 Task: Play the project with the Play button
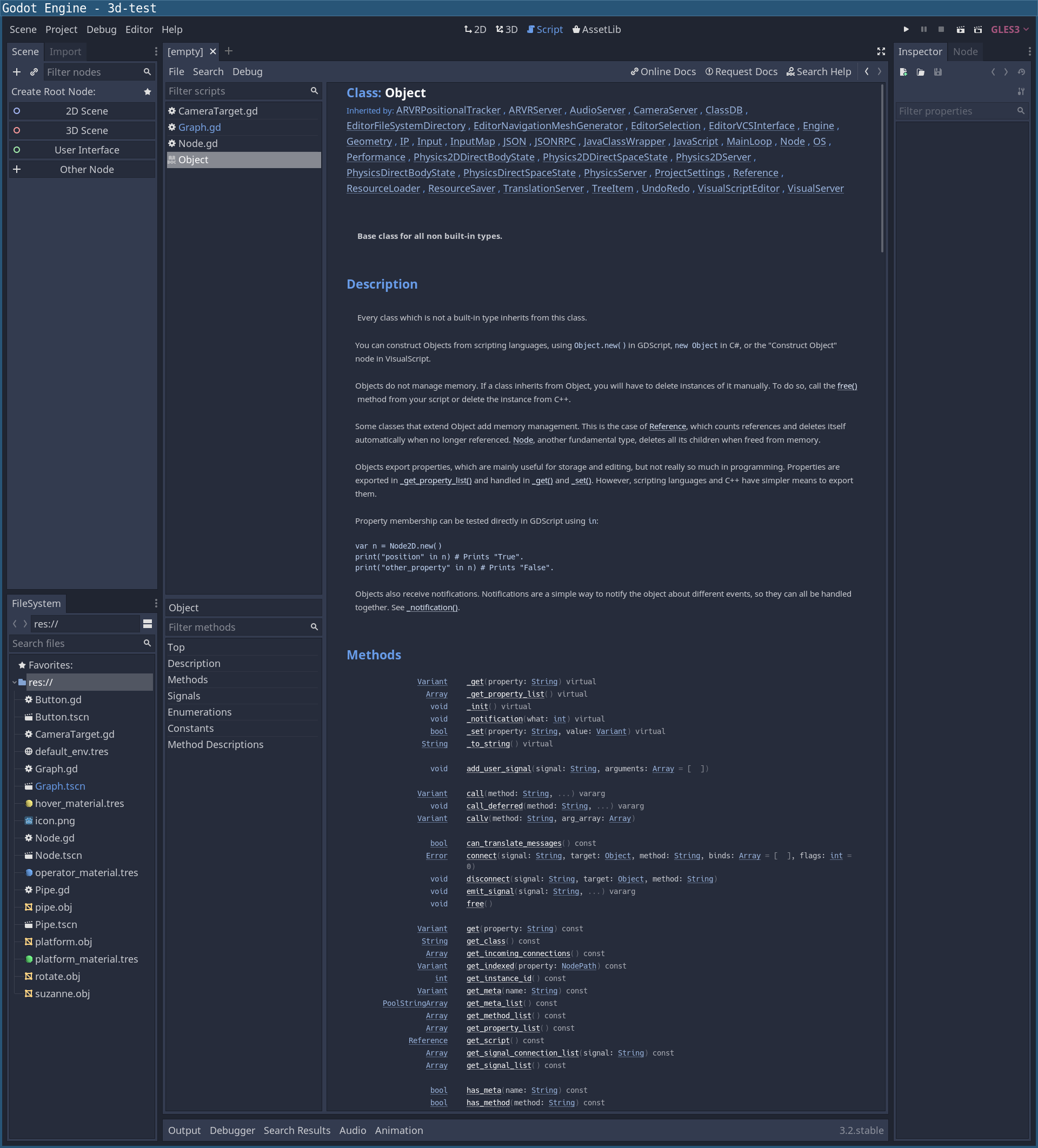pyautogui.click(x=906, y=29)
